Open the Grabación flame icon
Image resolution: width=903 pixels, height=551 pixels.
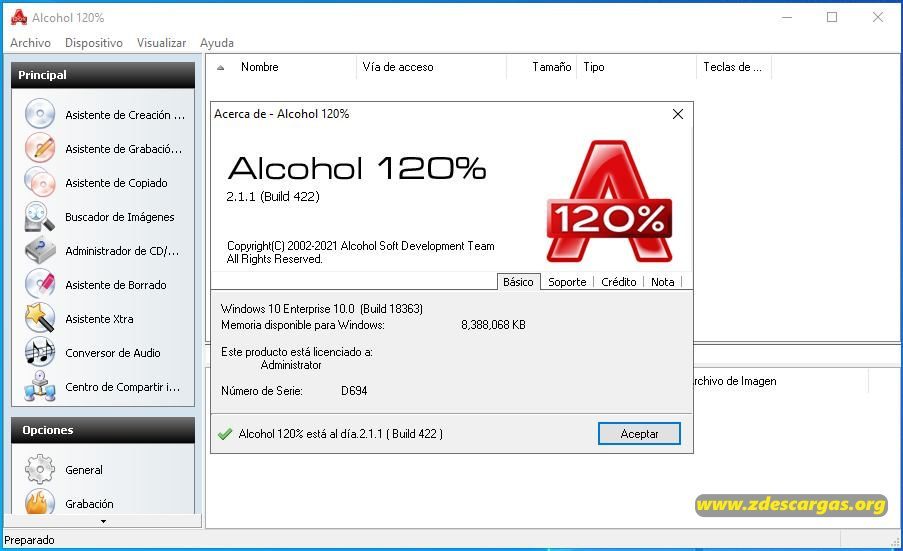click(x=40, y=502)
